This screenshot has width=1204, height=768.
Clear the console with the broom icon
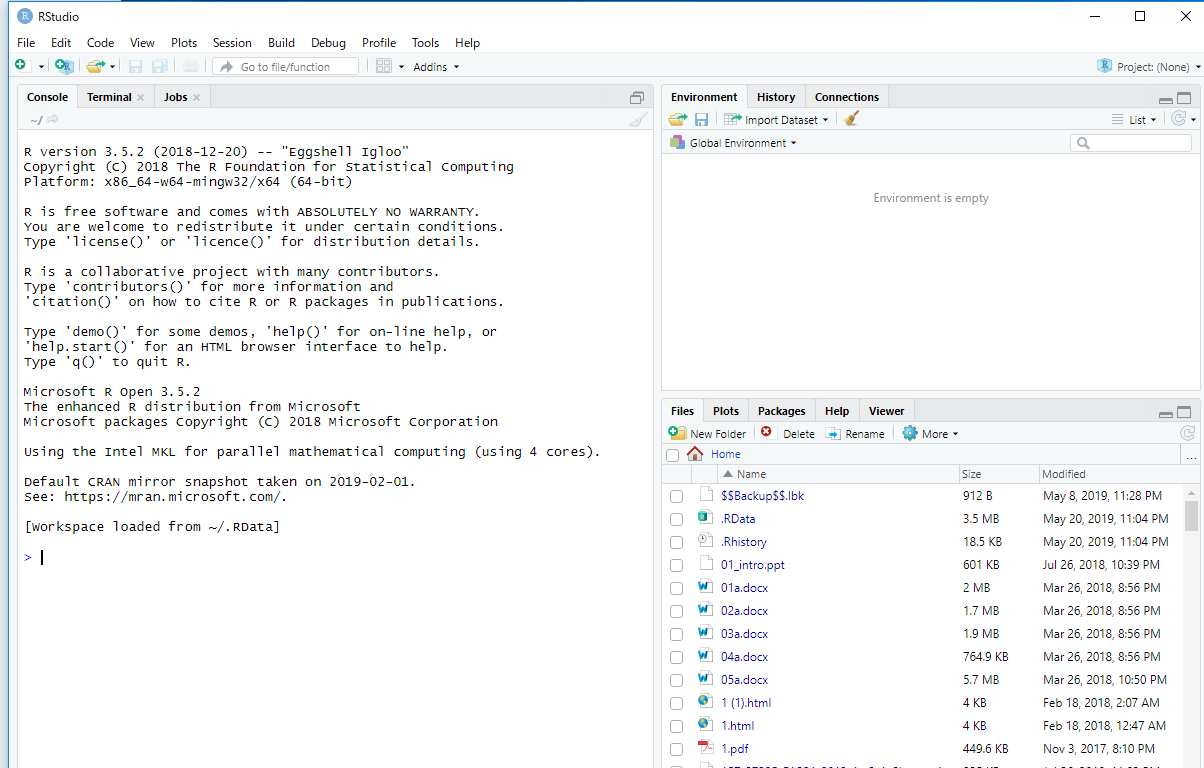(638, 120)
